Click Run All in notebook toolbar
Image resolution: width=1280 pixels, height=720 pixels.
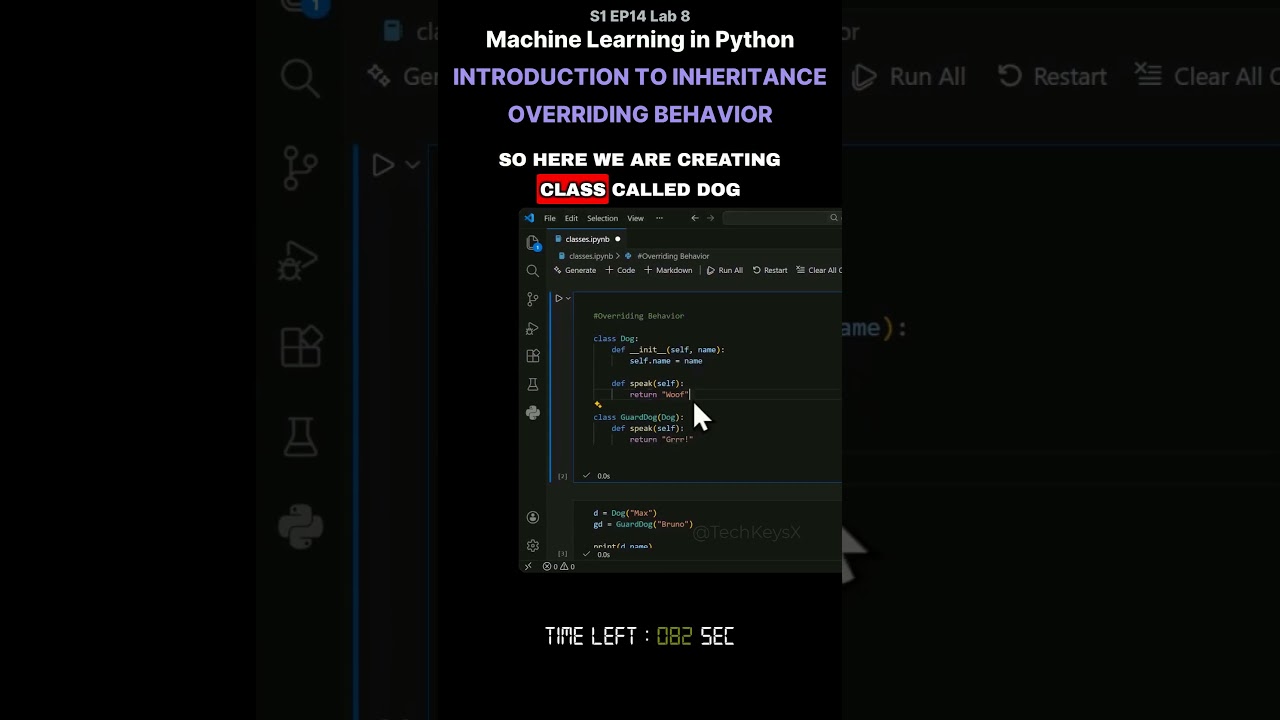click(x=725, y=270)
